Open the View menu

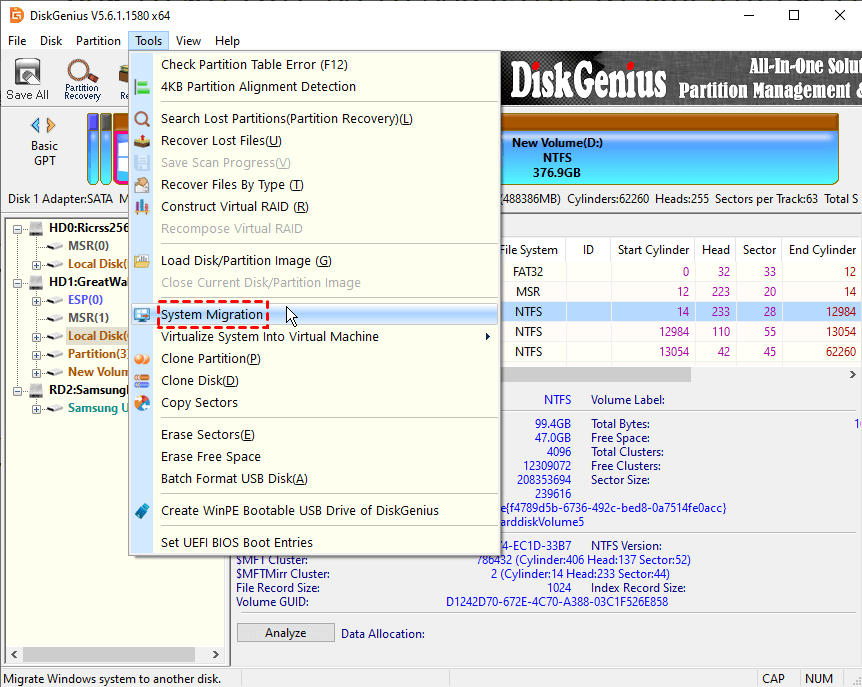(x=188, y=41)
